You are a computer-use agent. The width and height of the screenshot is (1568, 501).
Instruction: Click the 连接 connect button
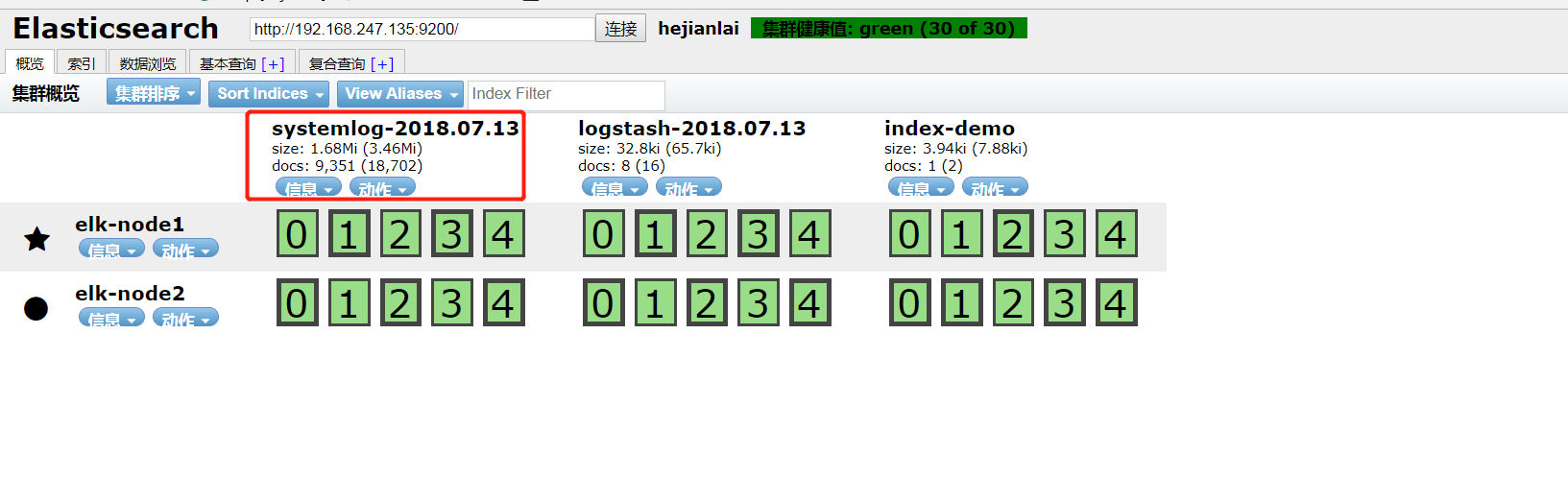[x=620, y=29]
